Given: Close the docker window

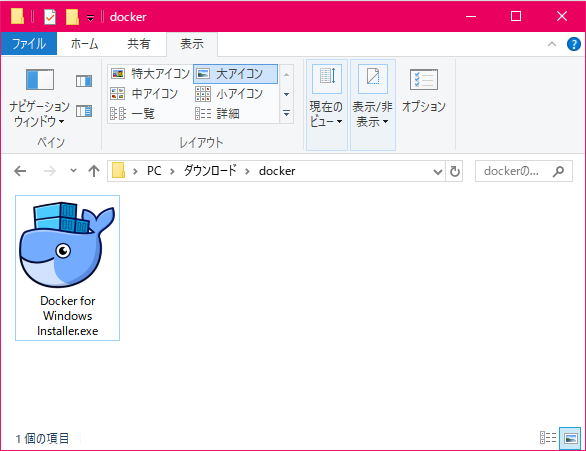Looking at the screenshot, I should point(562,16).
